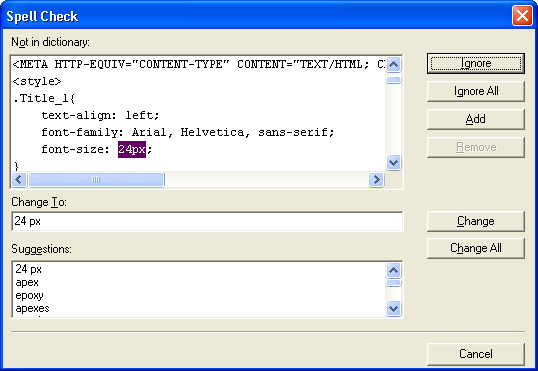Select the 'apexes' suggestion
The height and width of the screenshot is (371, 538).
tap(32, 308)
